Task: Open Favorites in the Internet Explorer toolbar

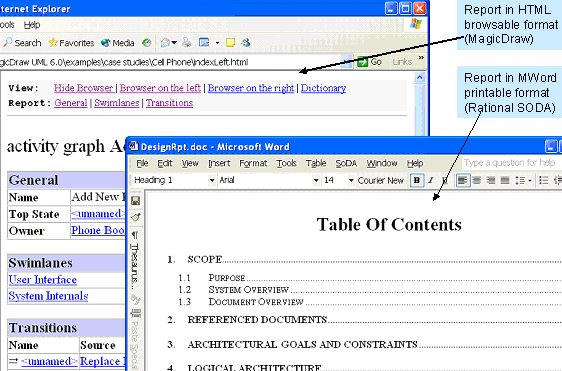Action: (x=71, y=43)
